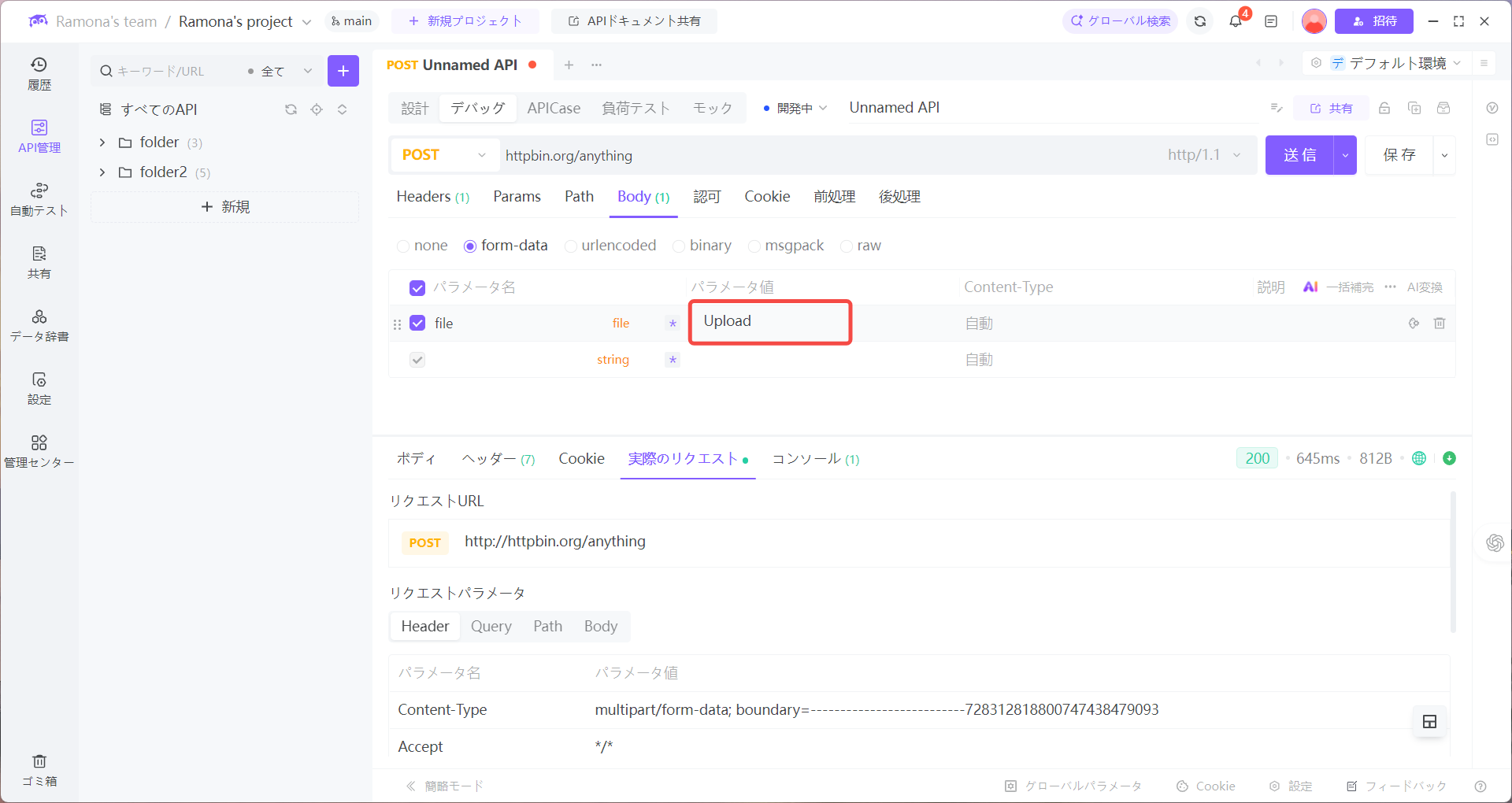Open the notifications bell icon
This screenshot has height=803, width=1512.
1236,21
